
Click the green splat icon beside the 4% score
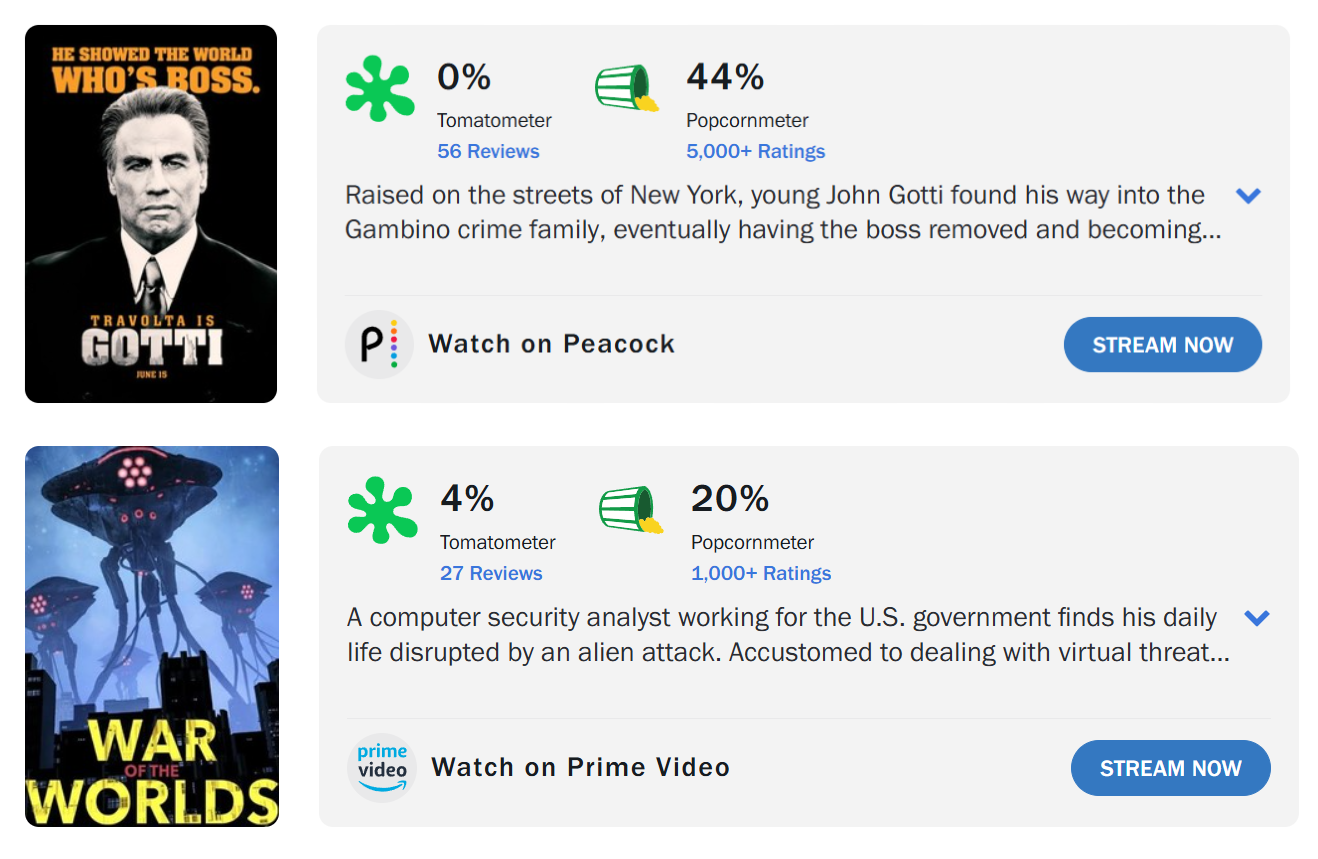tap(383, 511)
